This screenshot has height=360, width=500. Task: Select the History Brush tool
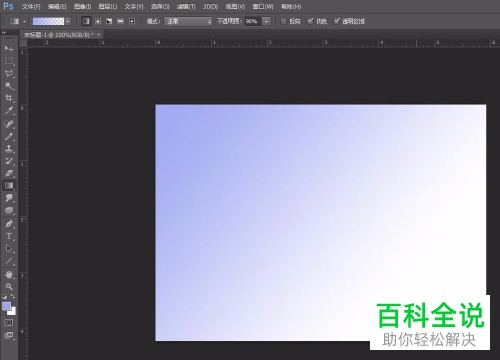click(x=9, y=161)
